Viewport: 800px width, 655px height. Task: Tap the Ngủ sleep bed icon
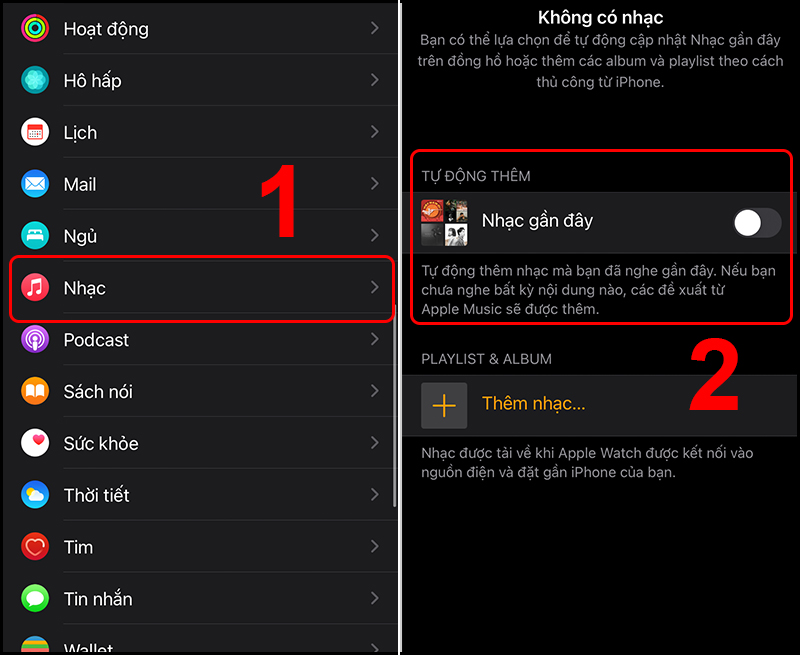coord(35,235)
